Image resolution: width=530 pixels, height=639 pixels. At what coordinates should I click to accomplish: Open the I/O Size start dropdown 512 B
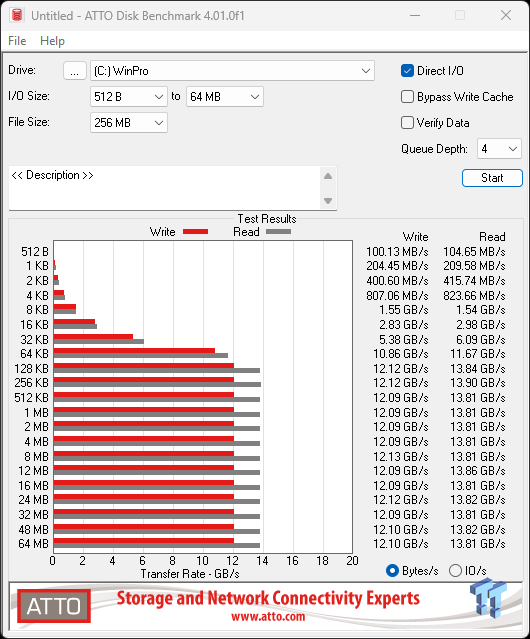coord(129,97)
